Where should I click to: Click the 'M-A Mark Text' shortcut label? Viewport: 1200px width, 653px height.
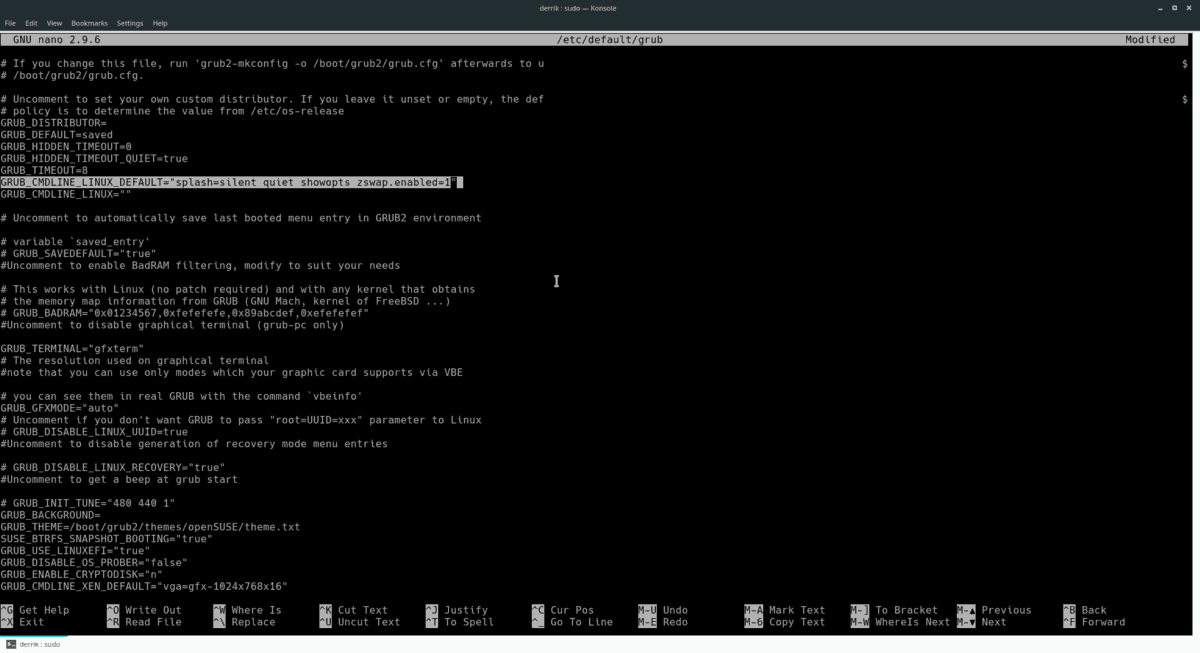[x=785, y=610]
